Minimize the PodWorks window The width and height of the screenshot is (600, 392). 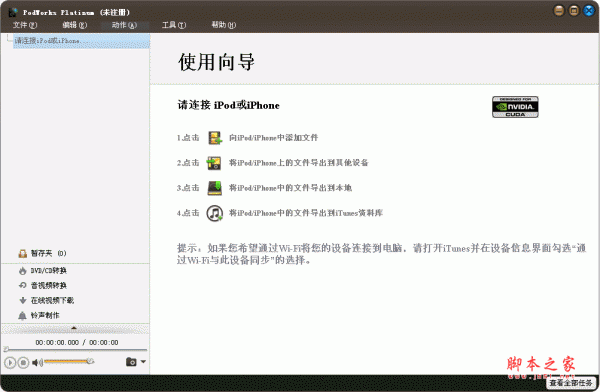pyautogui.click(x=559, y=10)
